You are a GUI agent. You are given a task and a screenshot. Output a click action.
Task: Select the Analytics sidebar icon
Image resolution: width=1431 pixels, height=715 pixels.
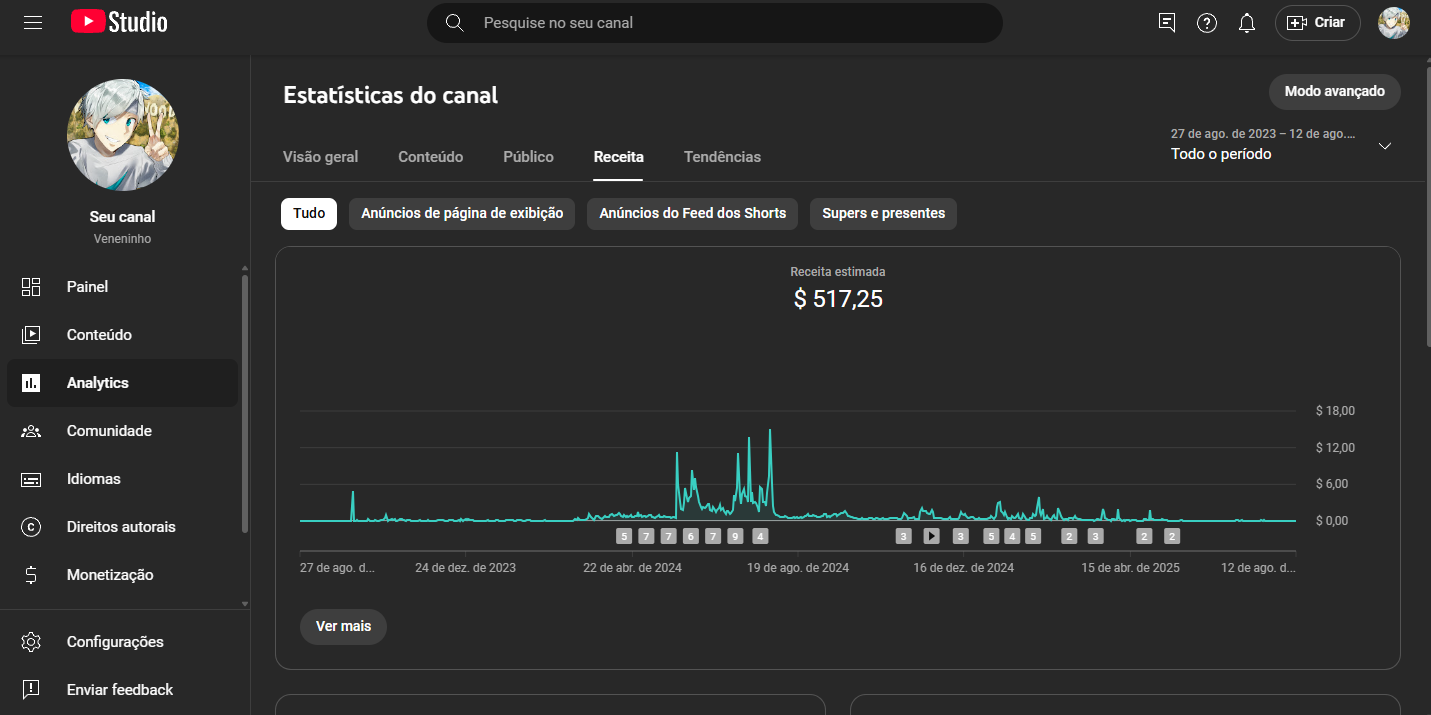click(x=31, y=383)
